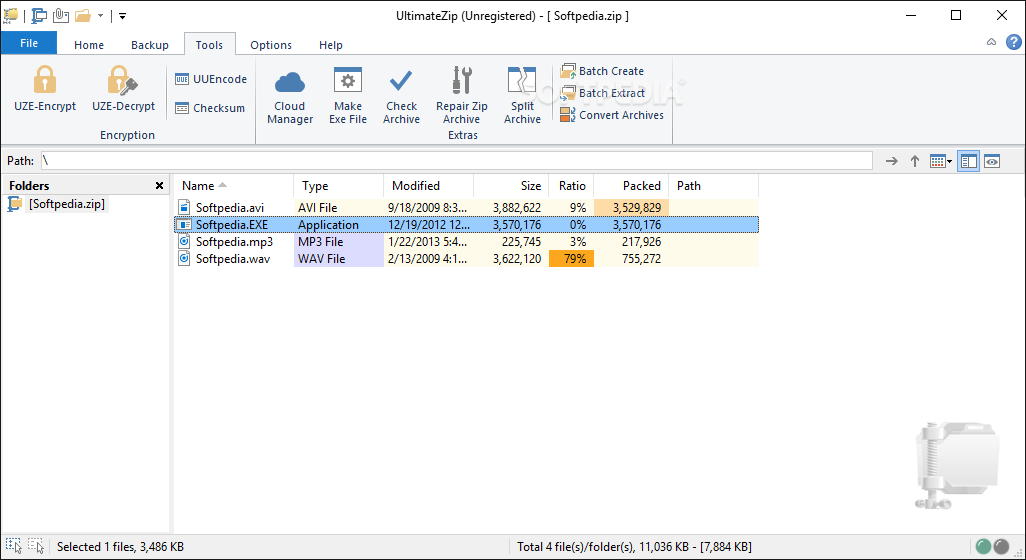Click the blue clamp archive icon in title bar
This screenshot has width=1026, height=560.
[x=39, y=16]
